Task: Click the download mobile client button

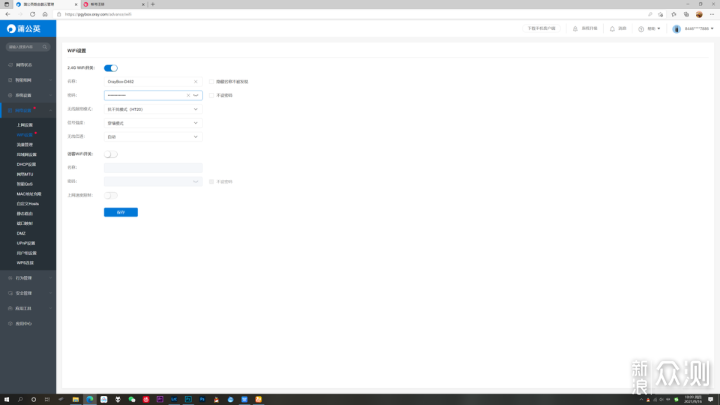Action: (541, 28)
